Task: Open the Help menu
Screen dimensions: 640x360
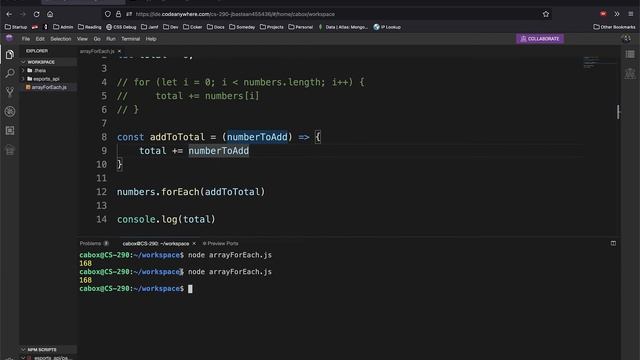Action: (151, 39)
